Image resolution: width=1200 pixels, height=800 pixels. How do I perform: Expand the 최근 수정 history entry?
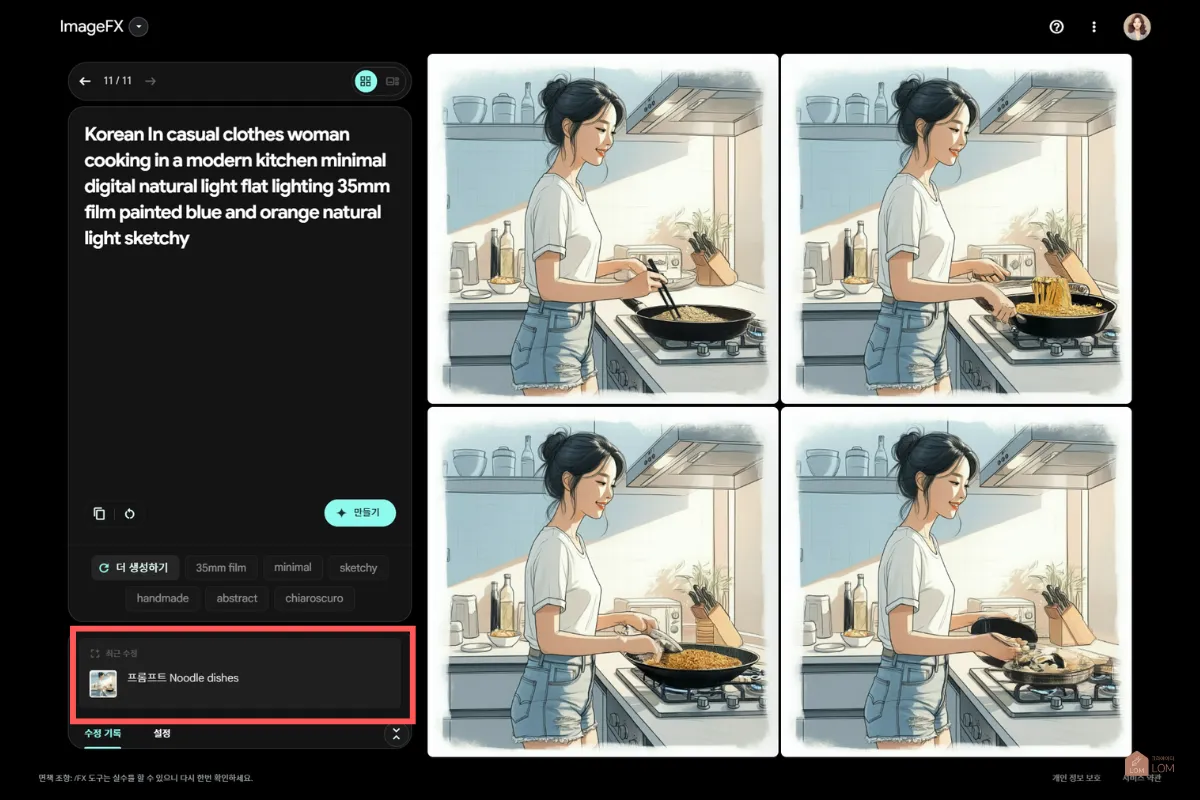pyautogui.click(x=94, y=653)
